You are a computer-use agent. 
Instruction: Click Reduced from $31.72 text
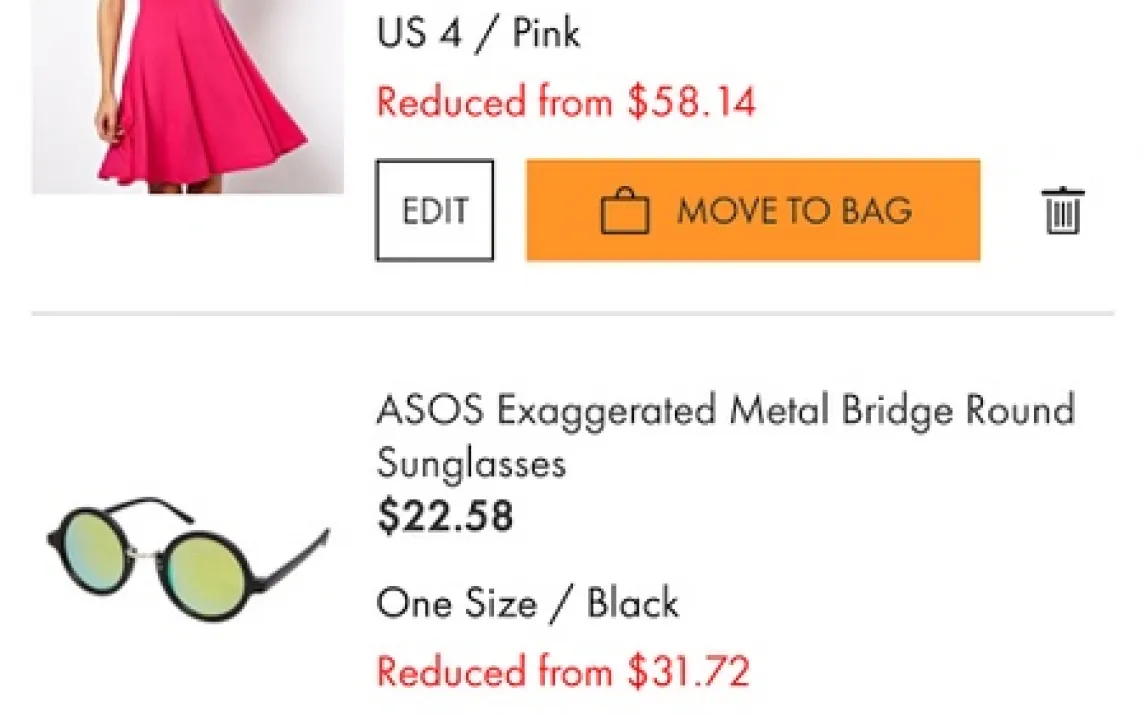[x=562, y=671]
